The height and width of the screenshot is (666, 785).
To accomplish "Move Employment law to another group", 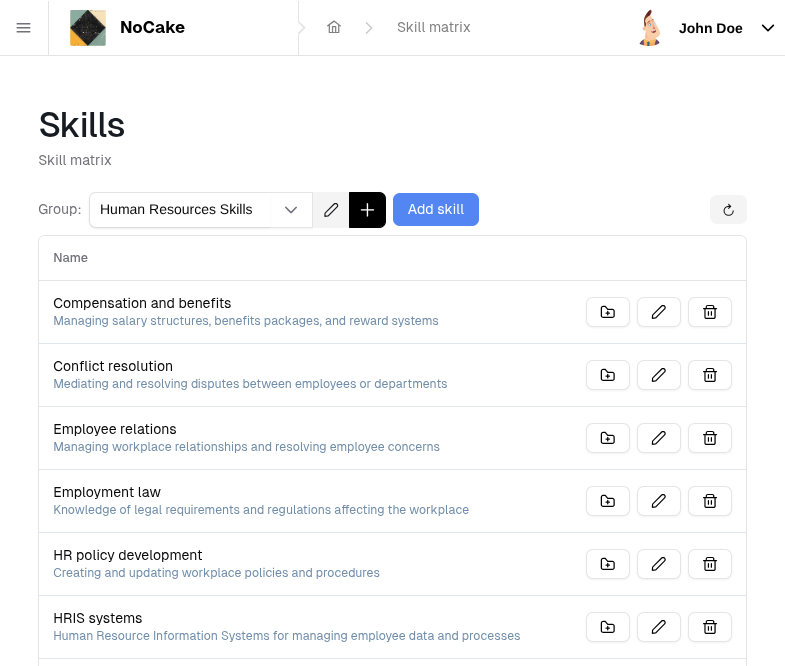I will pyautogui.click(x=608, y=501).
